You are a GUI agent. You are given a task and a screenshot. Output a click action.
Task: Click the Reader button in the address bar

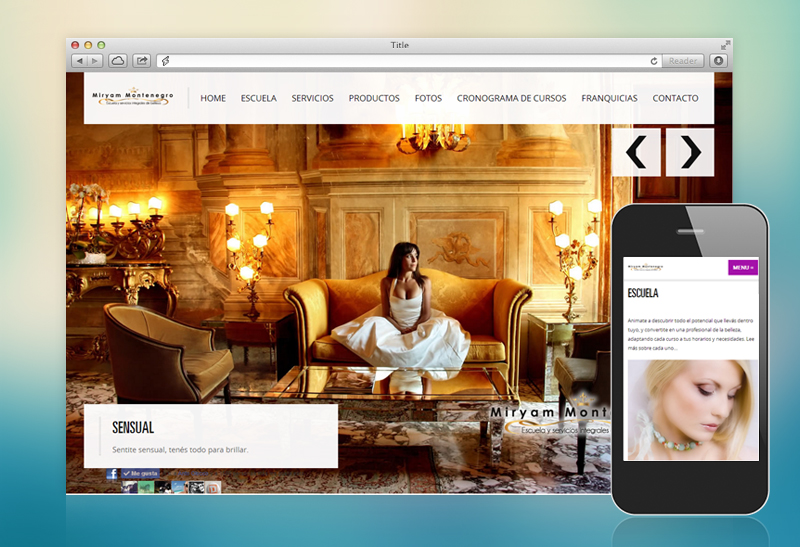tap(683, 61)
